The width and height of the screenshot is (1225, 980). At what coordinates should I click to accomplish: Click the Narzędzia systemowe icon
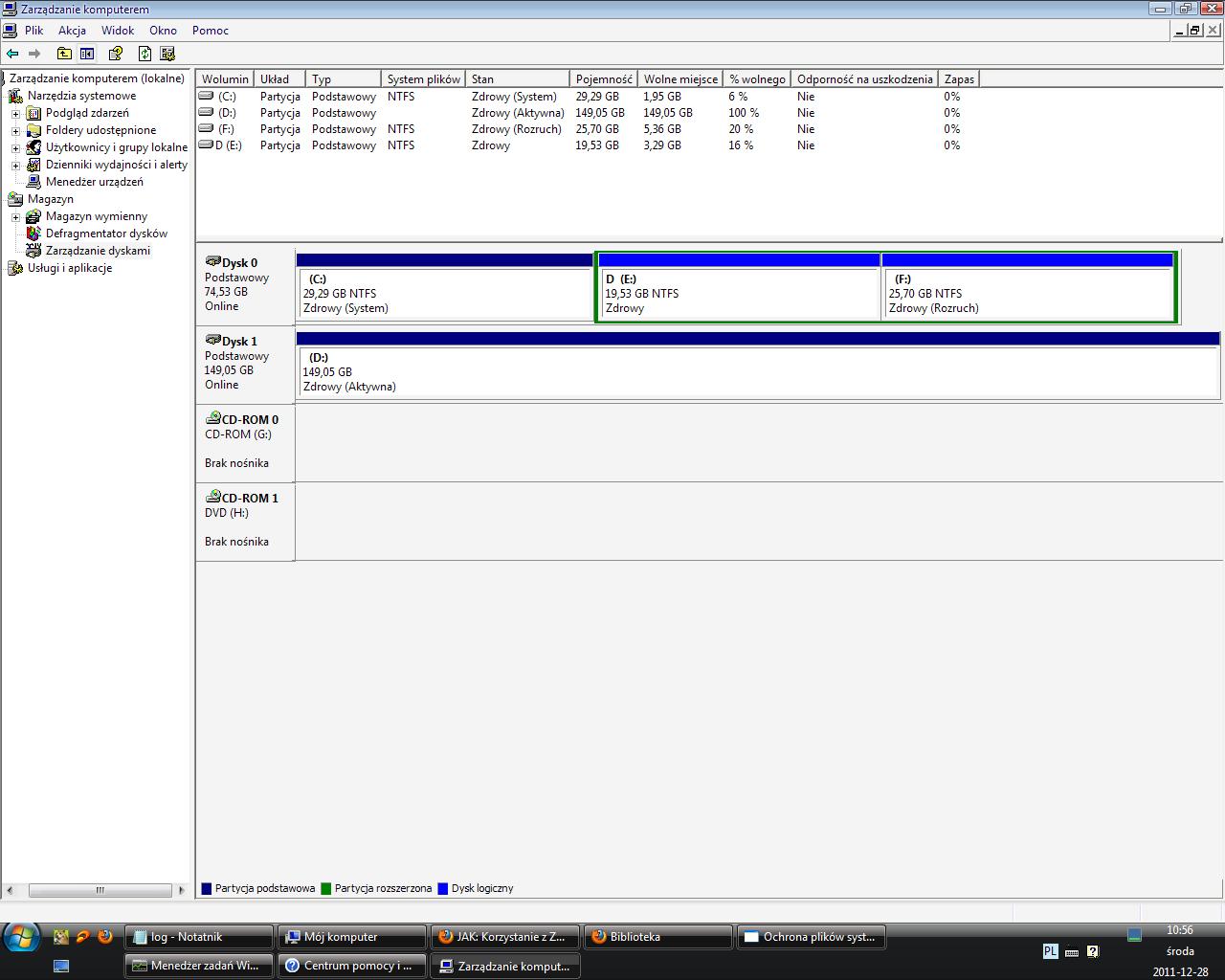(x=15, y=96)
